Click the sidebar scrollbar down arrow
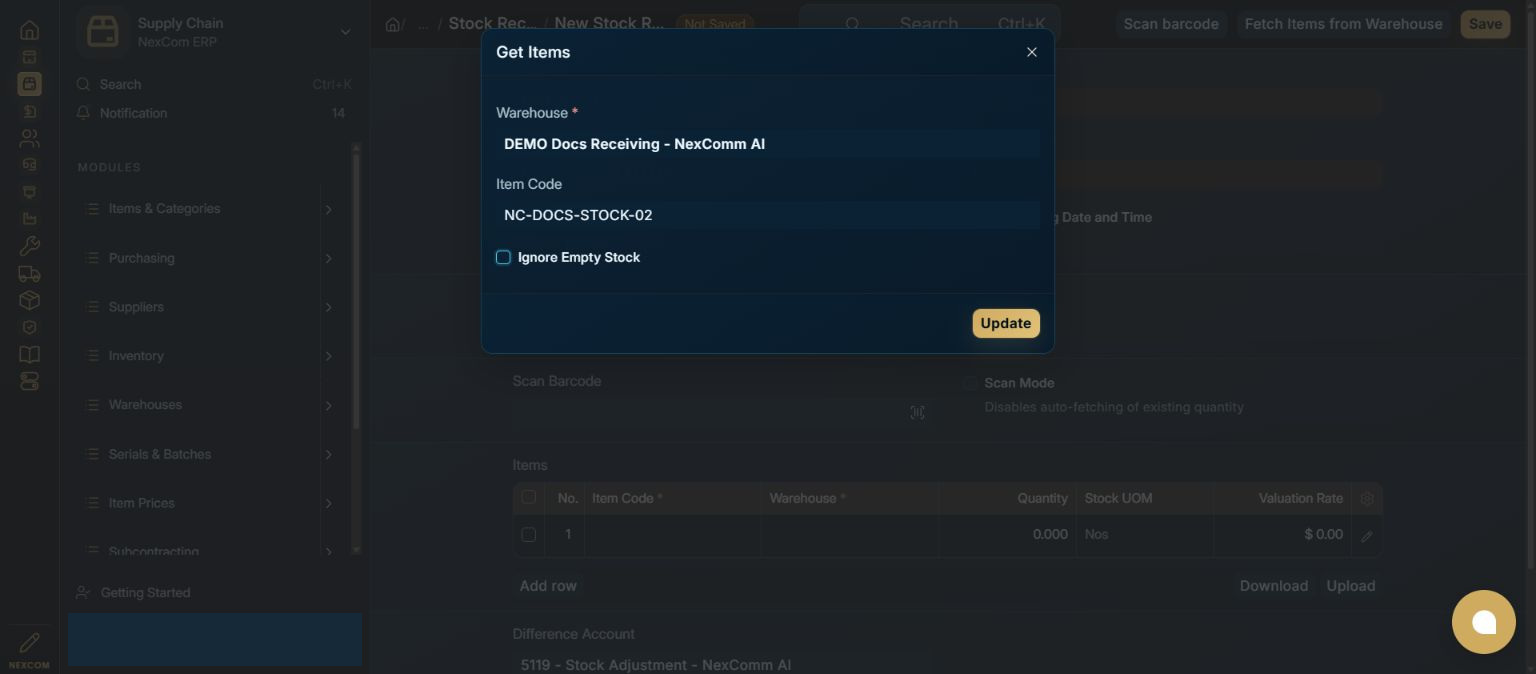Viewport: 1536px width, 674px height. click(356, 549)
